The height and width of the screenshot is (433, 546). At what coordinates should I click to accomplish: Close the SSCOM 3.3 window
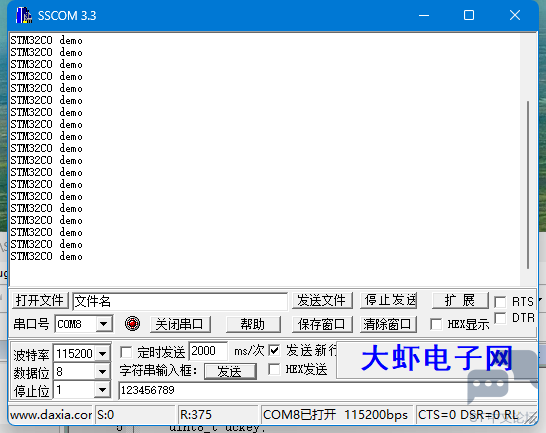(x=515, y=15)
